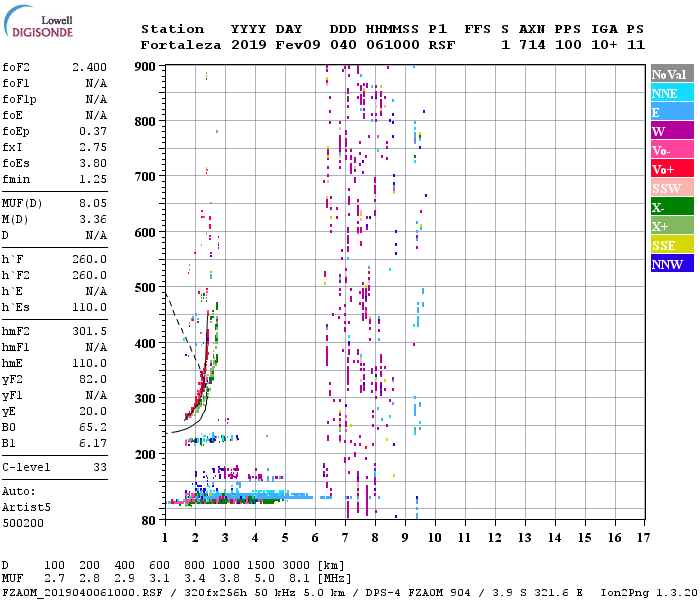The width and height of the screenshot is (700, 600).
Task: Select the pink Vo- legend swatch
Action: (672, 150)
